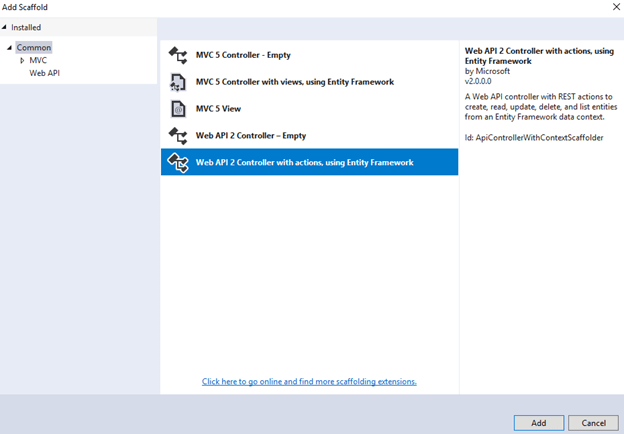Collapse the Common tree node
The height and width of the screenshot is (434, 624).
click(x=10, y=47)
